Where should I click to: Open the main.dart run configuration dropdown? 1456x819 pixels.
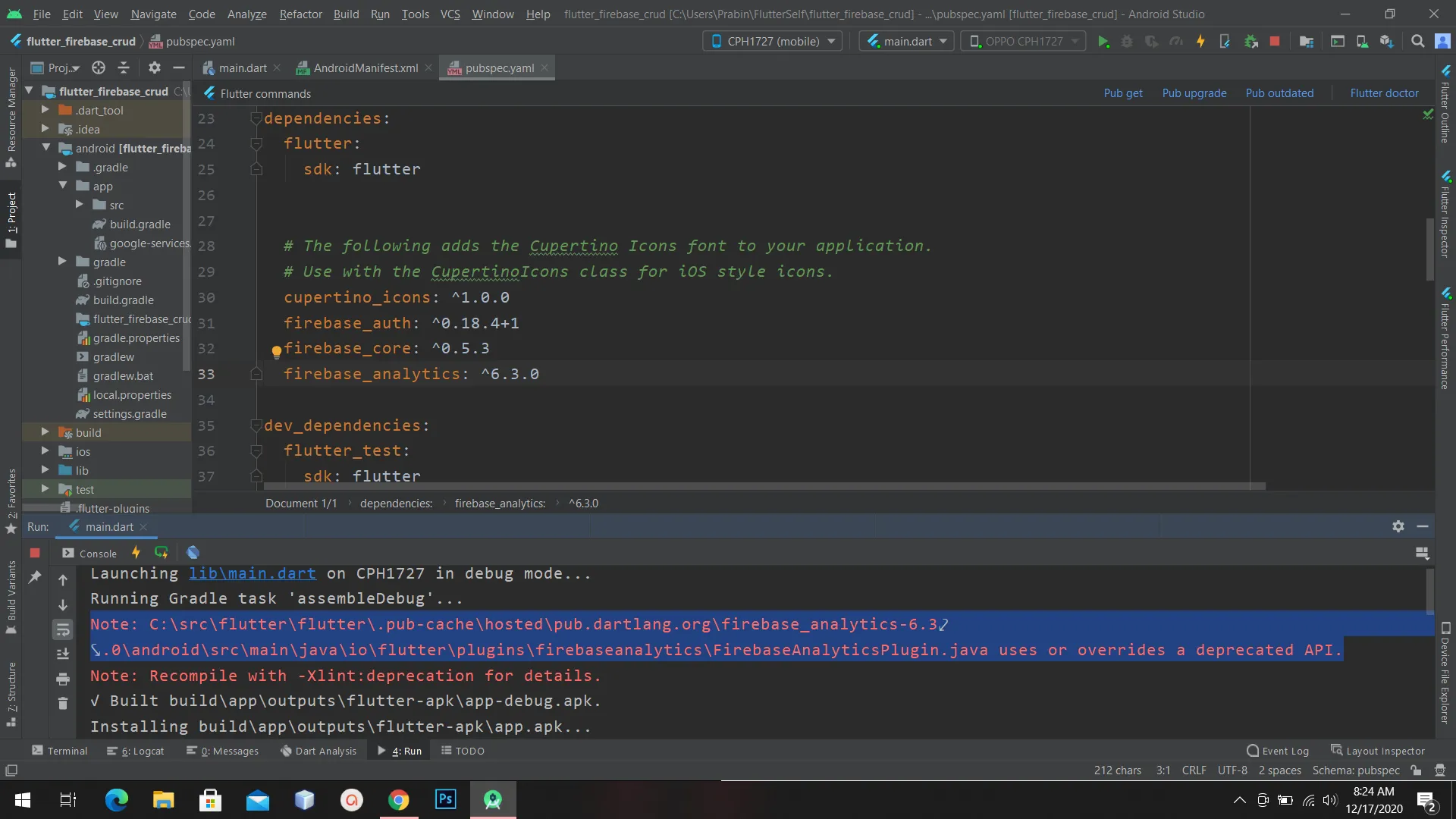pyautogui.click(x=907, y=42)
